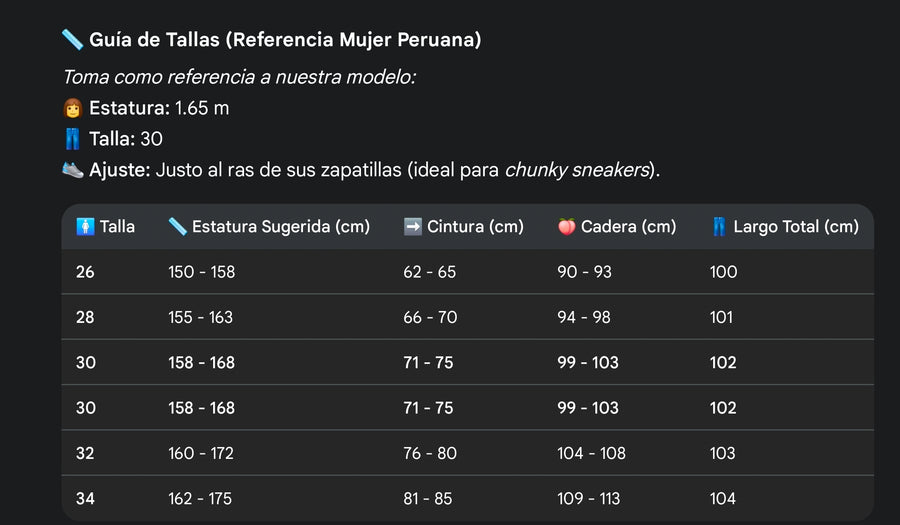The height and width of the screenshot is (525, 900).
Task: Click the size 34 row label
Action: pyautogui.click(x=85, y=498)
